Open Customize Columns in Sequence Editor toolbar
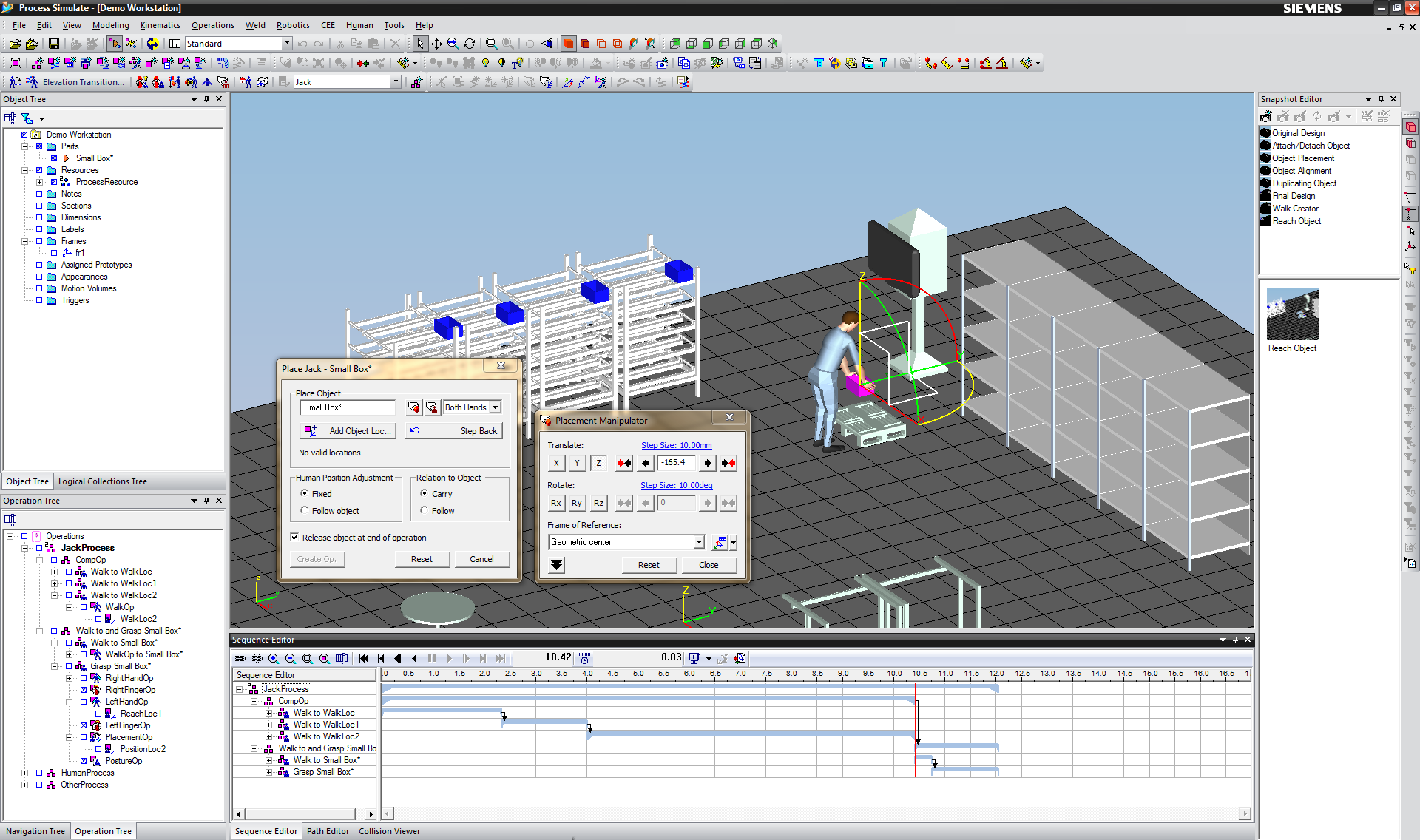1420x840 pixels. coord(342,658)
